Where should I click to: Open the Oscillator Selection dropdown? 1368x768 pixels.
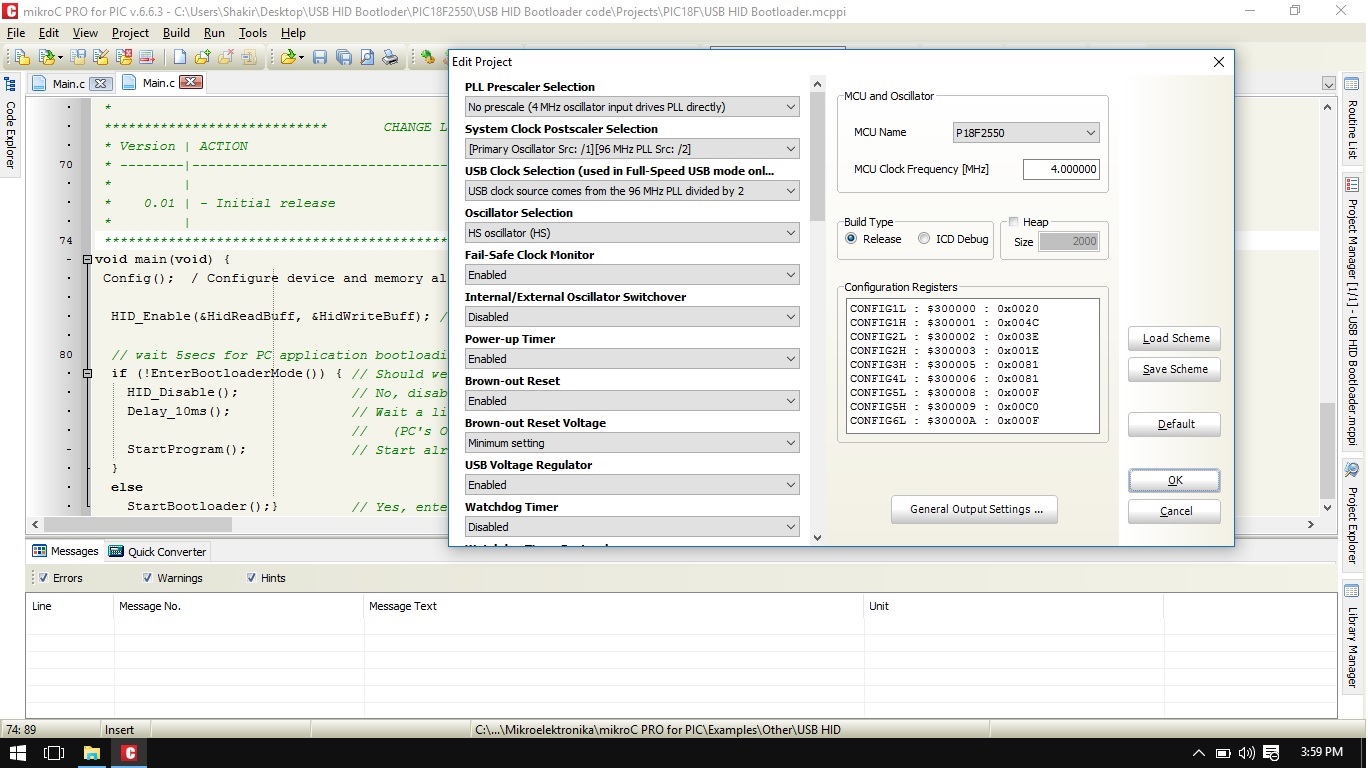632,233
